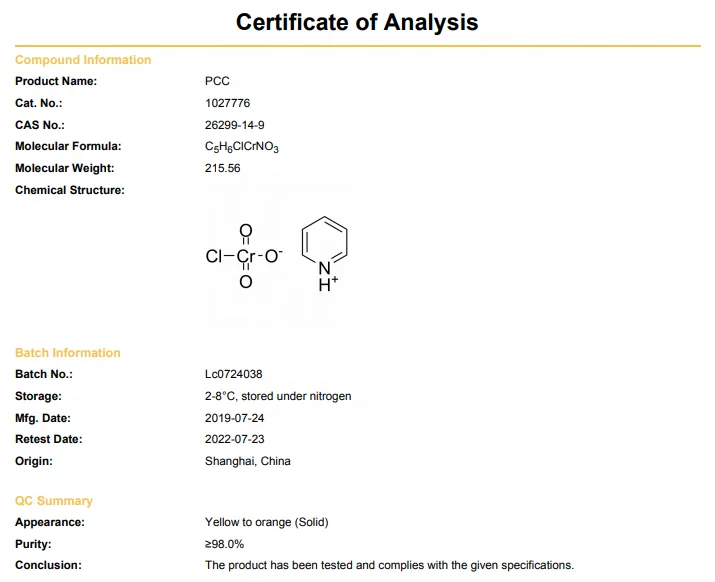Viewport: 715px width, 582px height.
Task: Click the Mfg. Date label
Action: coord(43,418)
